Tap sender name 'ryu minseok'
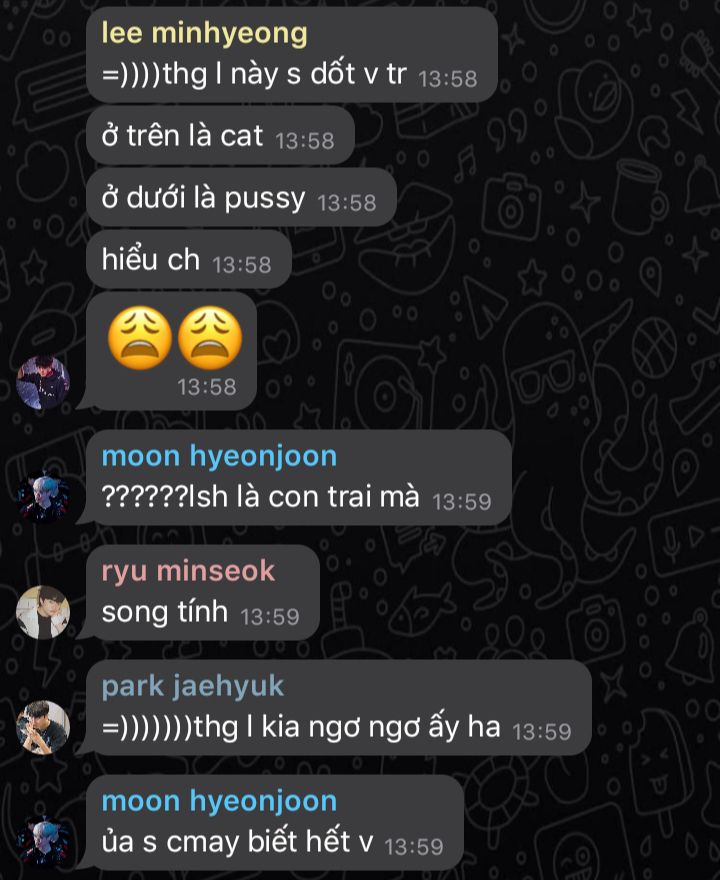Viewport: 720px width, 880px height. pos(188,571)
